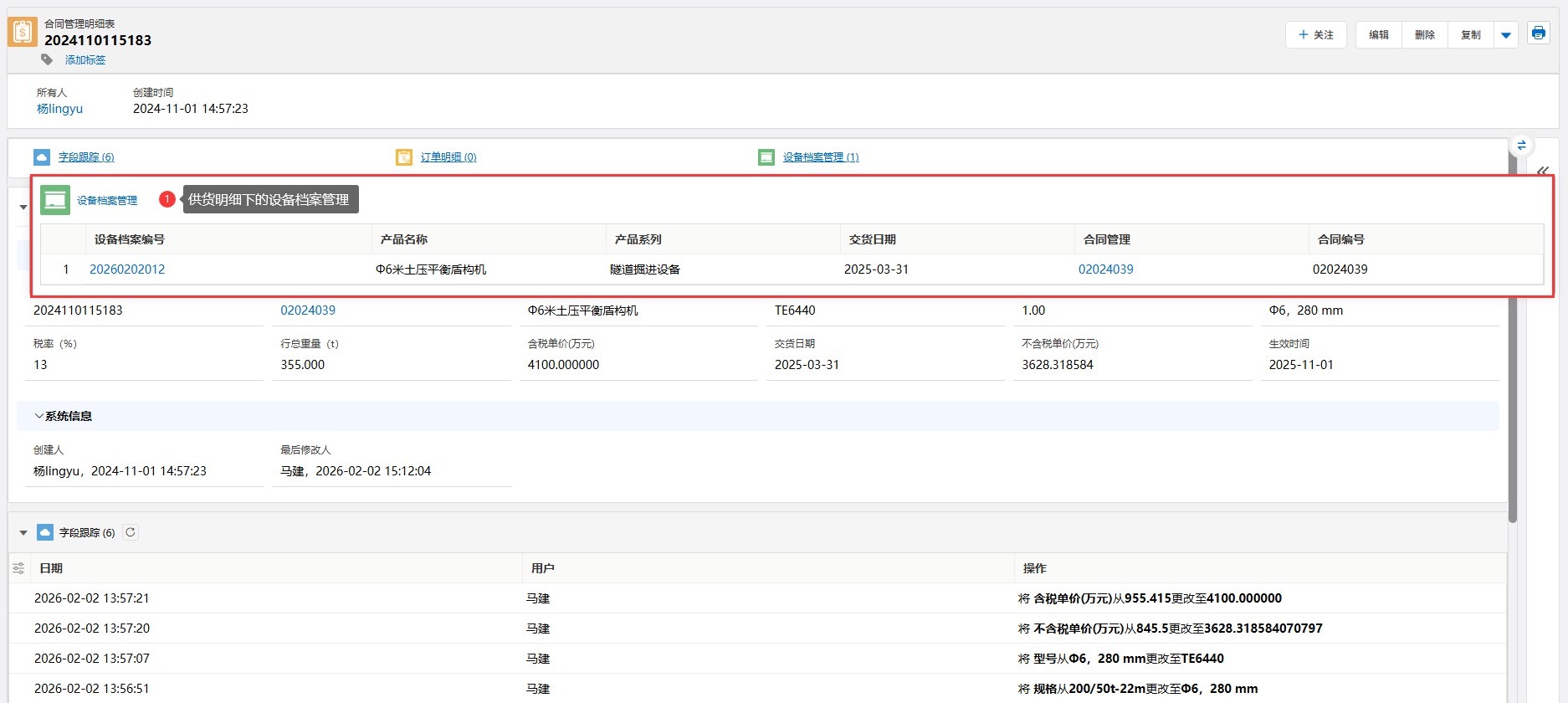This screenshot has height=703, width=1568.
Task: Open the dropdown arrow next to 复制
Action: (x=1506, y=35)
